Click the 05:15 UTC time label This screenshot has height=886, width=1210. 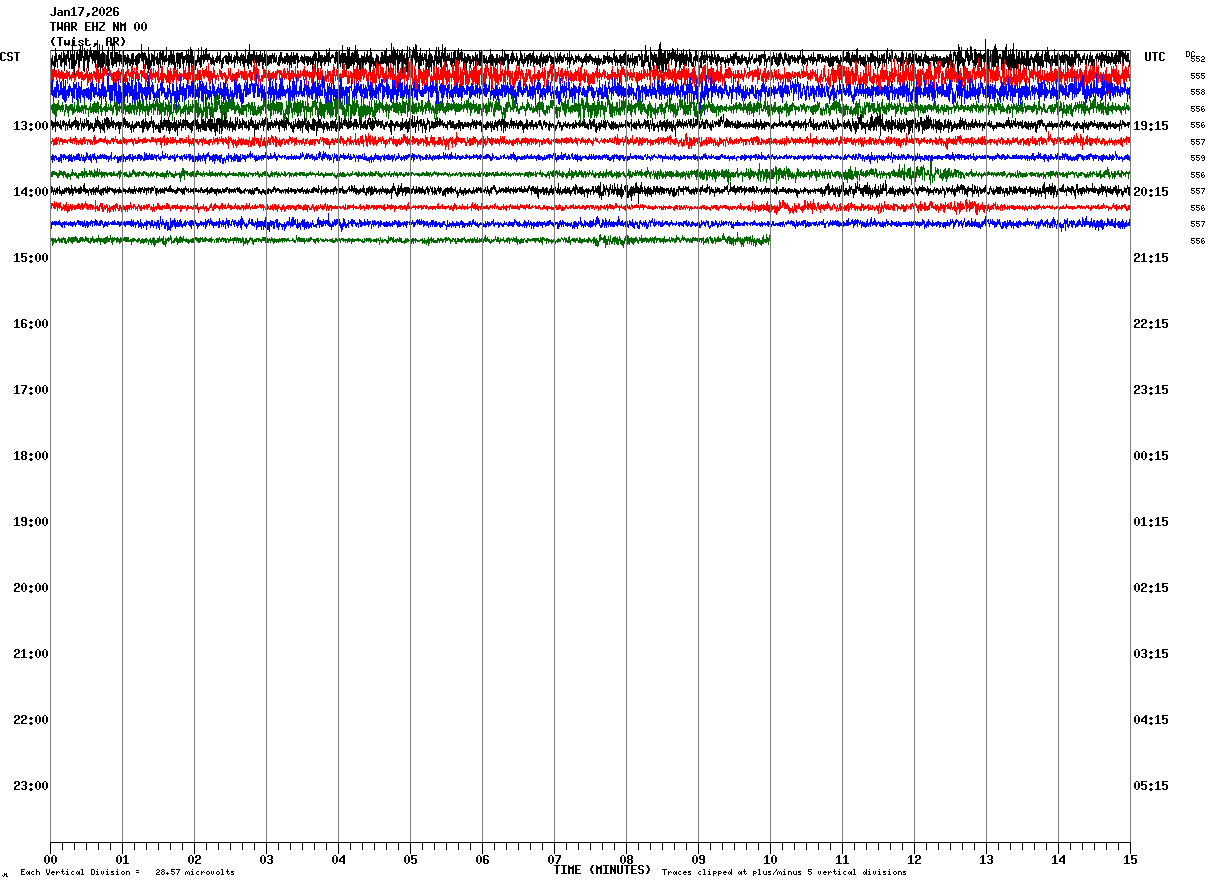1151,786
